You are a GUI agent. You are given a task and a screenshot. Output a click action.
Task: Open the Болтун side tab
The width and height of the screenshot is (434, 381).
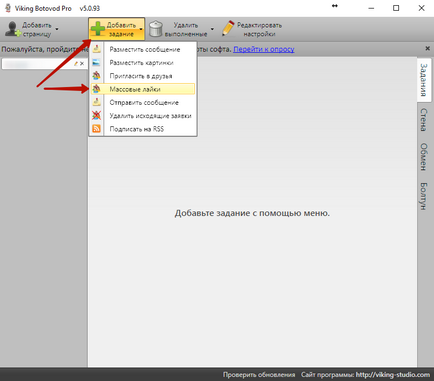[423, 196]
